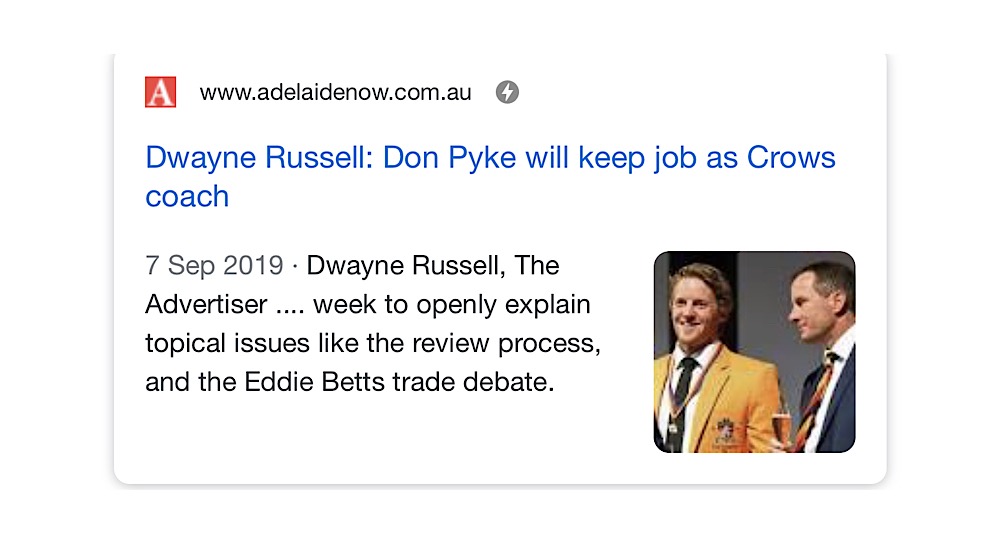Click the four-dot ellipsis in the snippet
The image size is (1000, 543).
(291, 306)
